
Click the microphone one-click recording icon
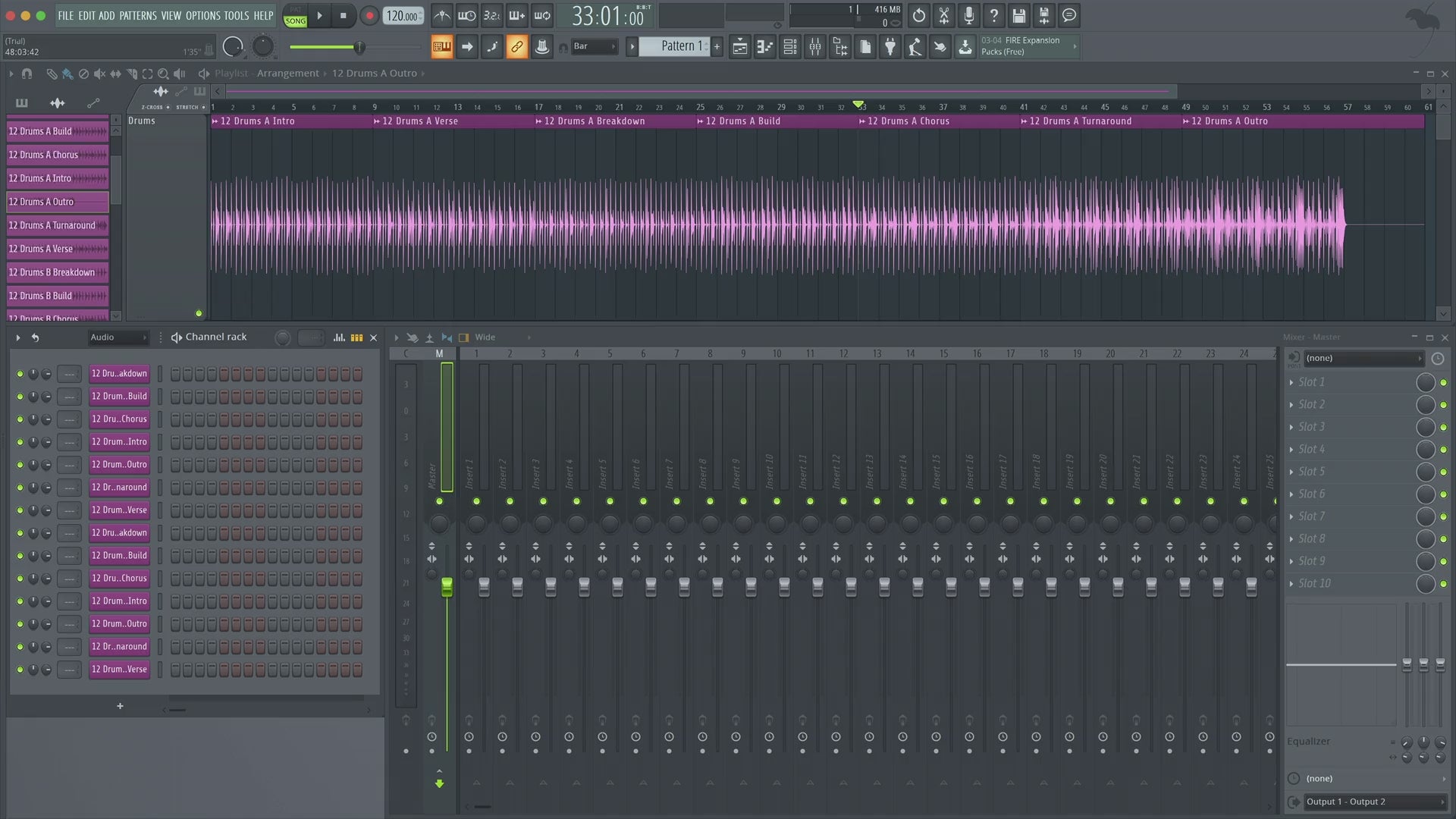pyautogui.click(x=968, y=15)
